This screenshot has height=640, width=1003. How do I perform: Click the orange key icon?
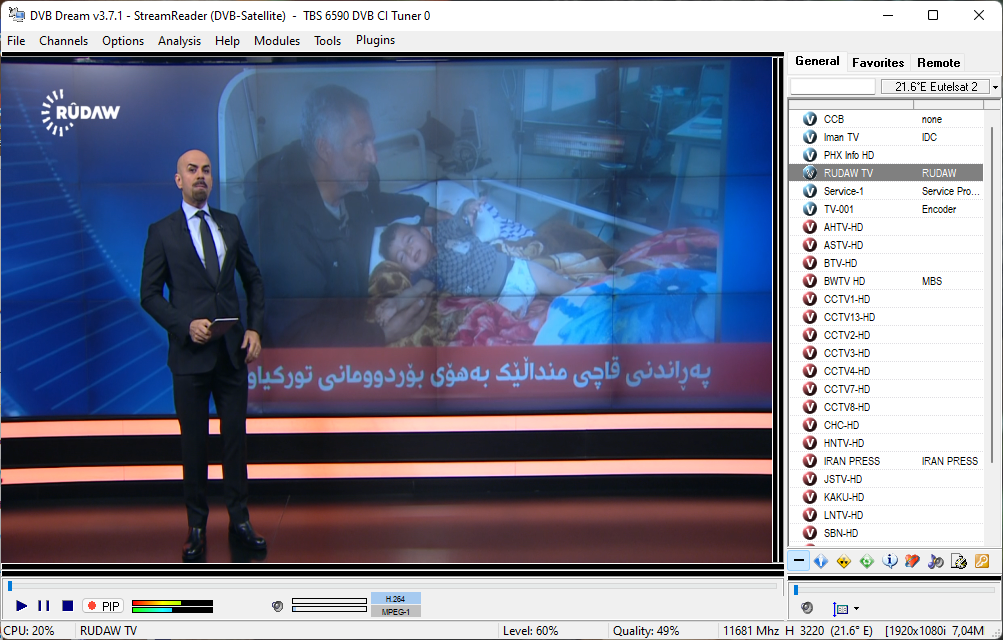(x=982, y=561)
